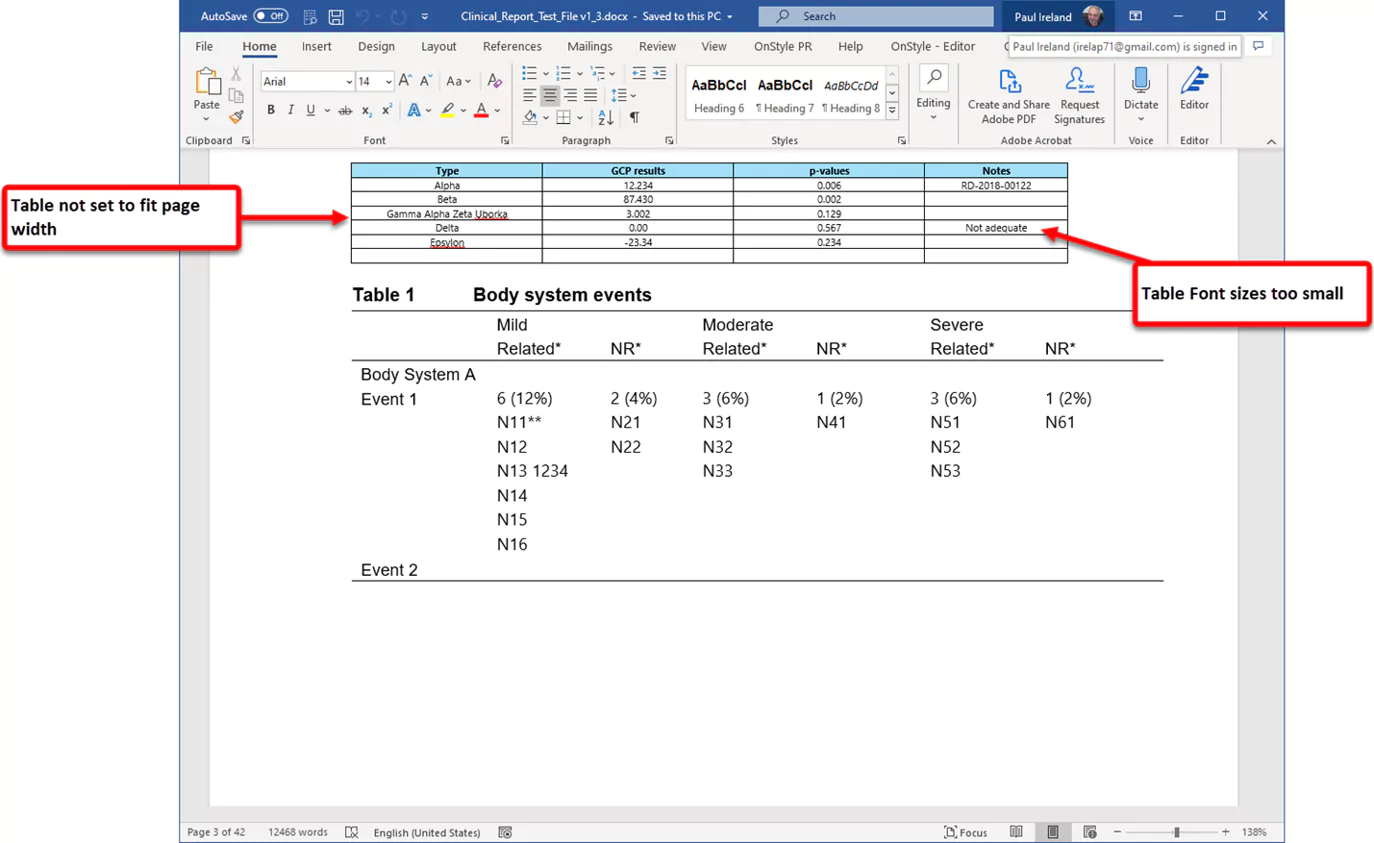Select the Format Painter brush
The height and width of the screenshot is (843, 1374).
click(x=236, y=116)
